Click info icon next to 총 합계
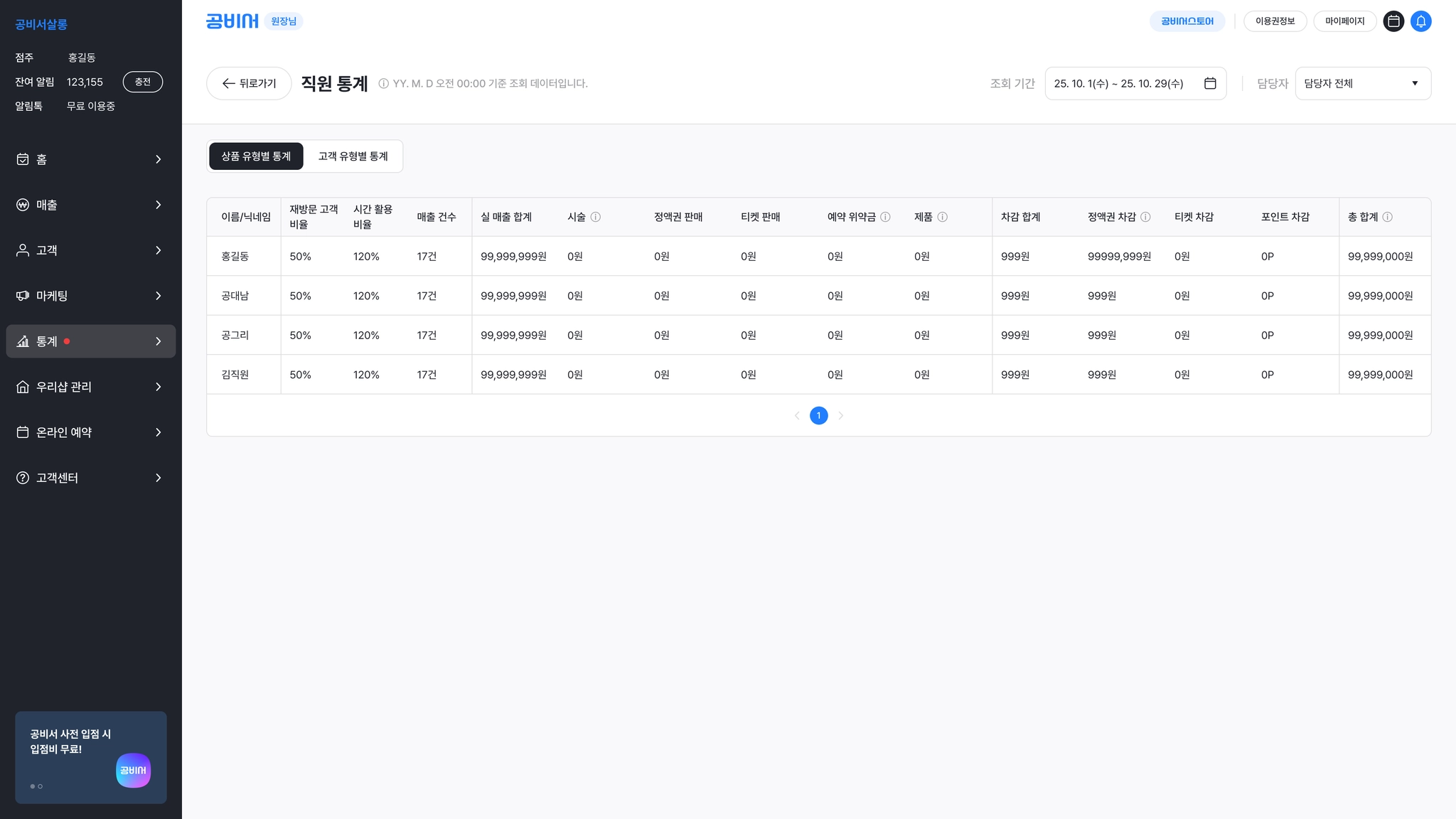 tap(1387, 217)
